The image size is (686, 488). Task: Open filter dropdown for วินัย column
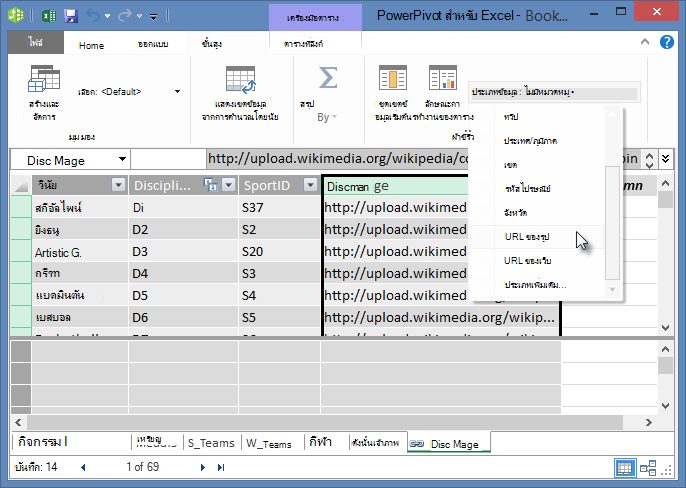coord(118,185)
